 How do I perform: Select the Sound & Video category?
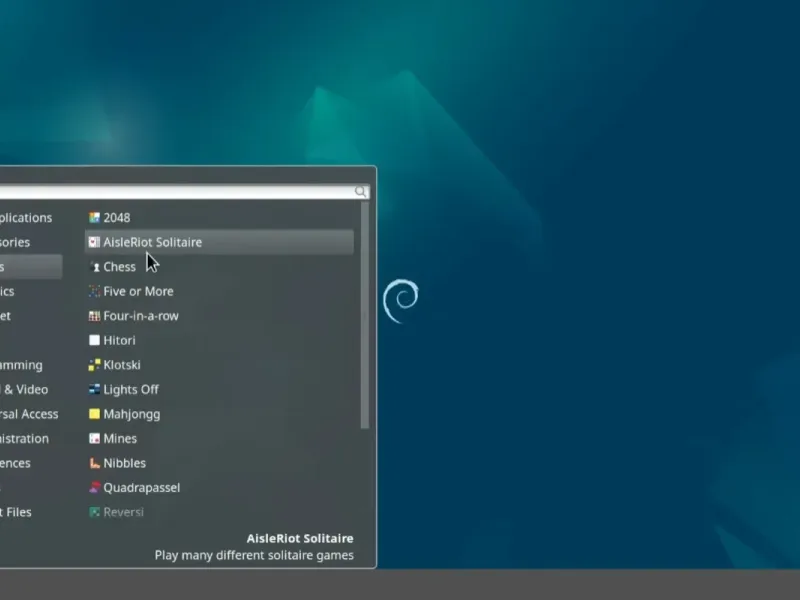31,389
